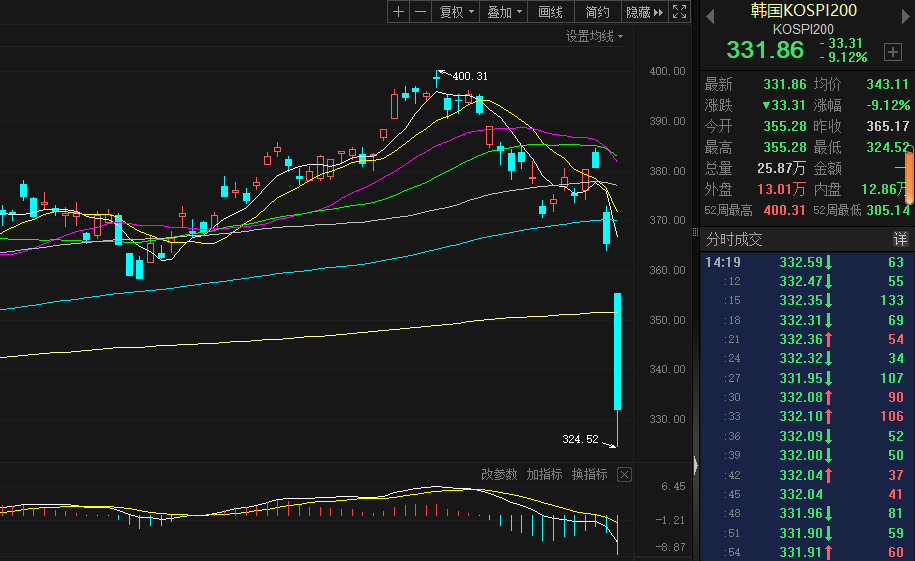Image resolution: width=915 pixels, height=561 pixels.
Task: Zoom out chart with minus button
Action: pos(420,12)
